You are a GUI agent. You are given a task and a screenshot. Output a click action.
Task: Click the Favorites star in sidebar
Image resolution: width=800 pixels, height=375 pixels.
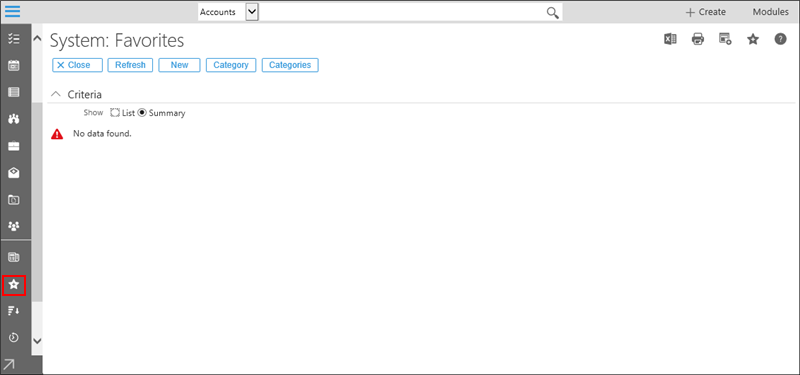(x=14, y=285)
